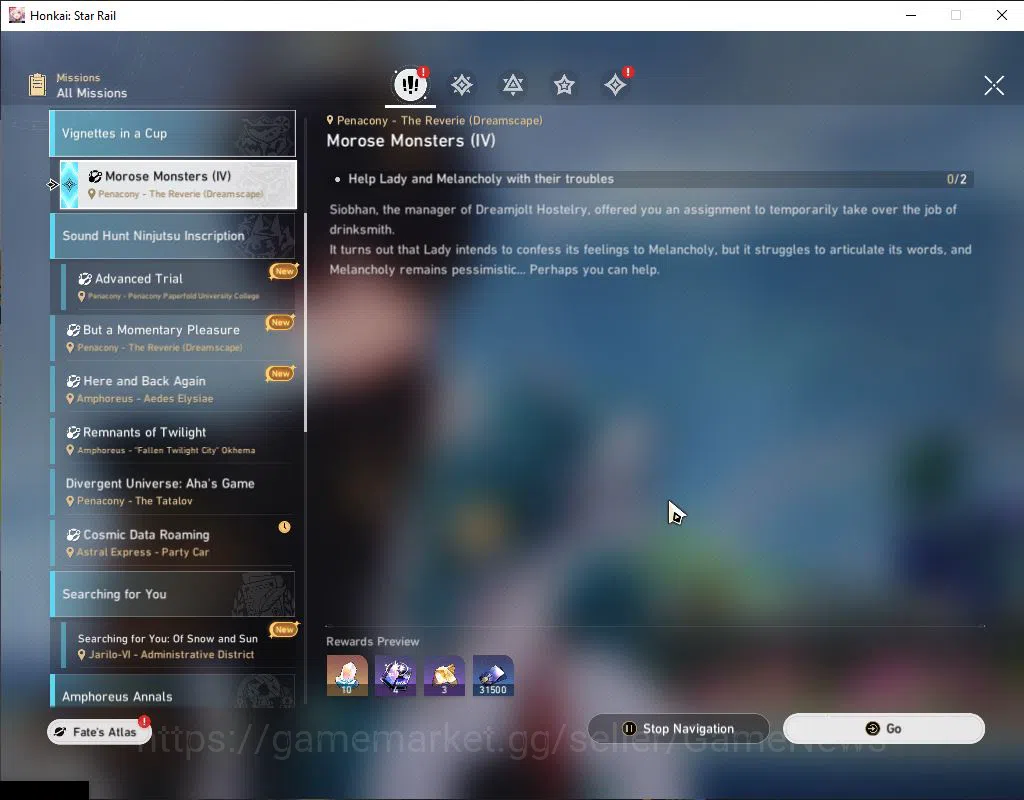
Task: Switch to the Trailblaze mission filter tab
Action: (462, 85)
